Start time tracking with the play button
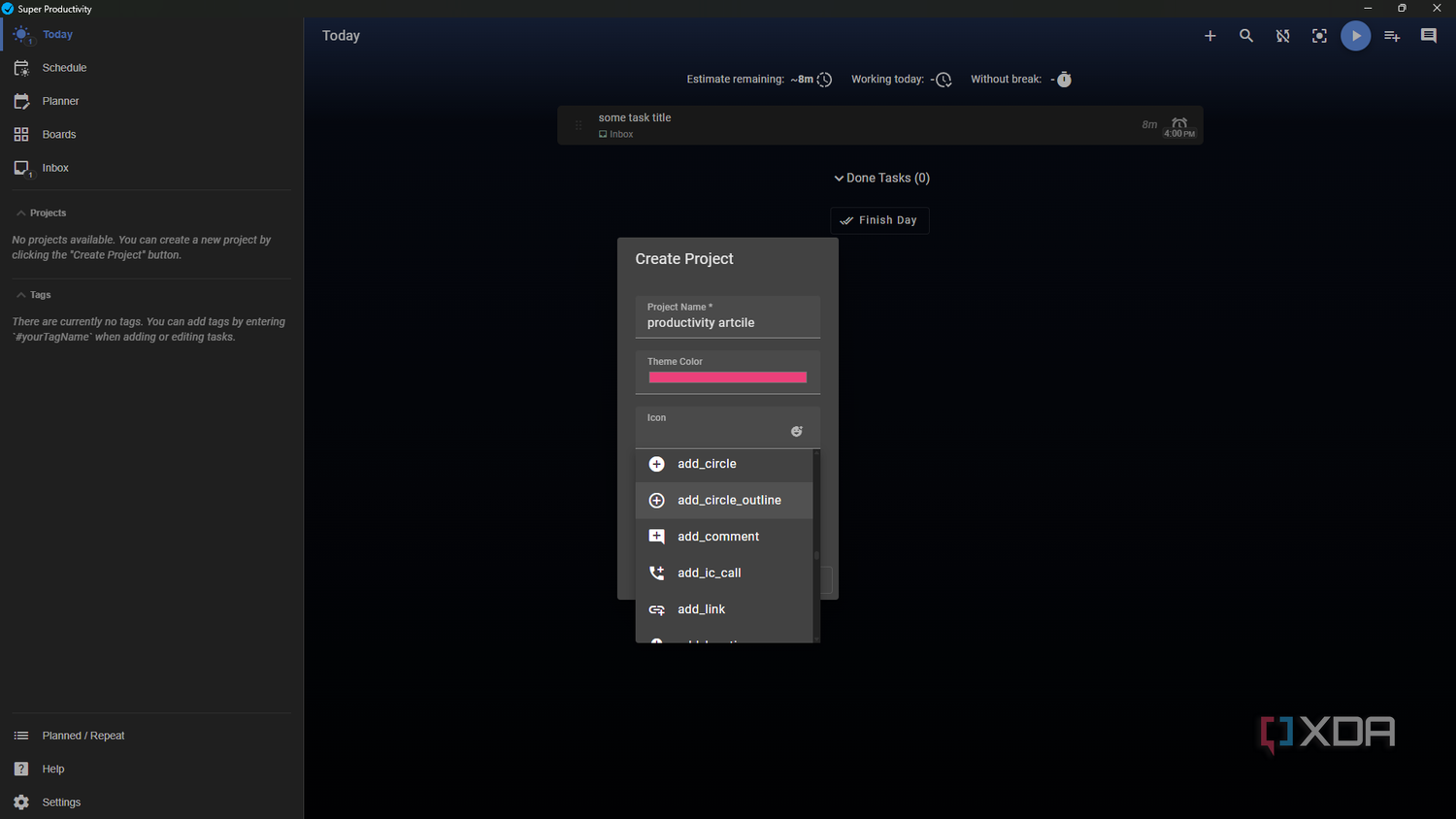The height and width of the screenshot is (819, 1456). tap(1356, 36)
